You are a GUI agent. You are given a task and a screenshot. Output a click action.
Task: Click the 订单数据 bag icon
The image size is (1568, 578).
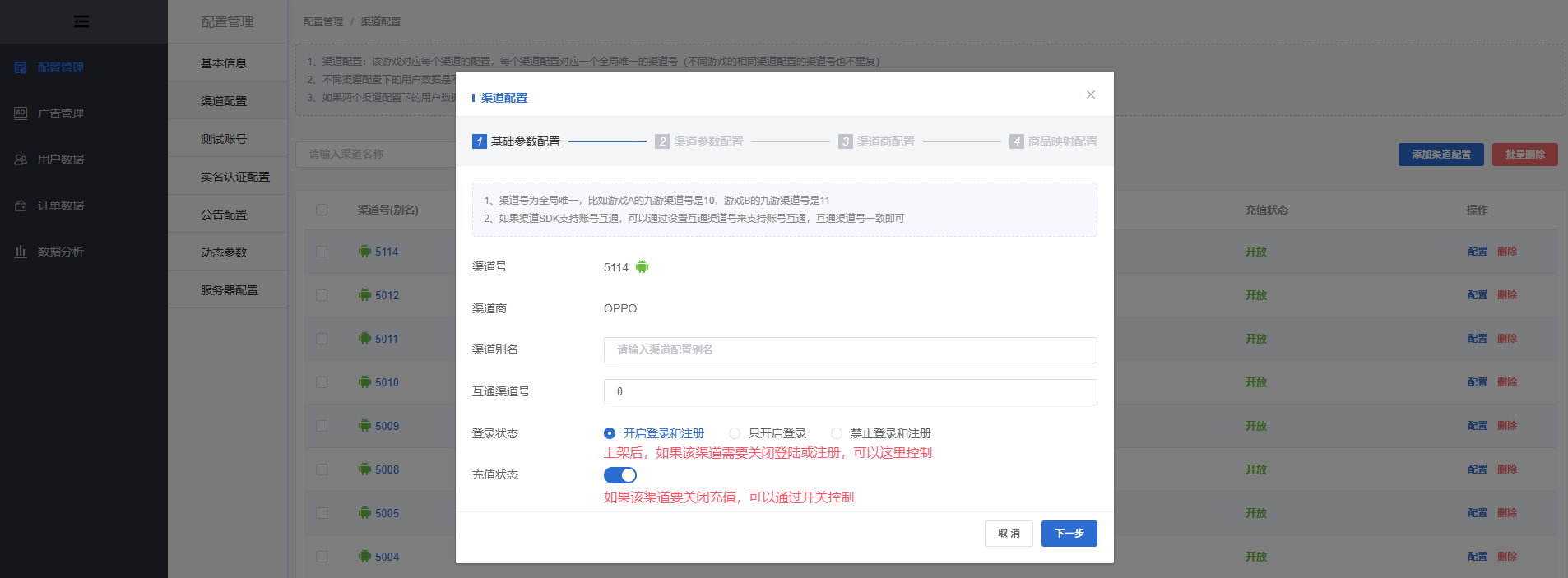coord(21,206)
